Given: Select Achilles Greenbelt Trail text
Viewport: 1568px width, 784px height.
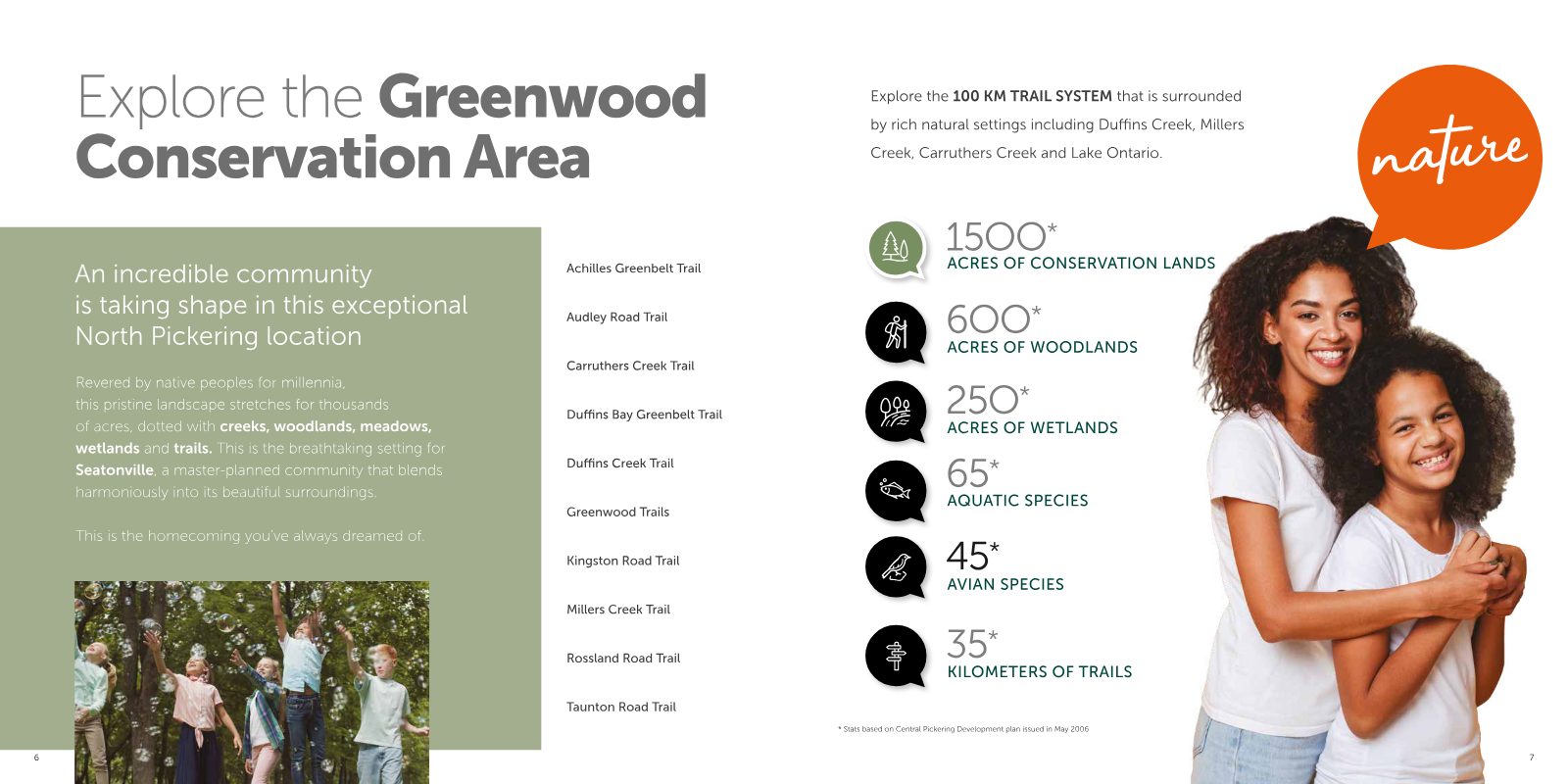Looking at the screenshot, I should pos(634,269).
